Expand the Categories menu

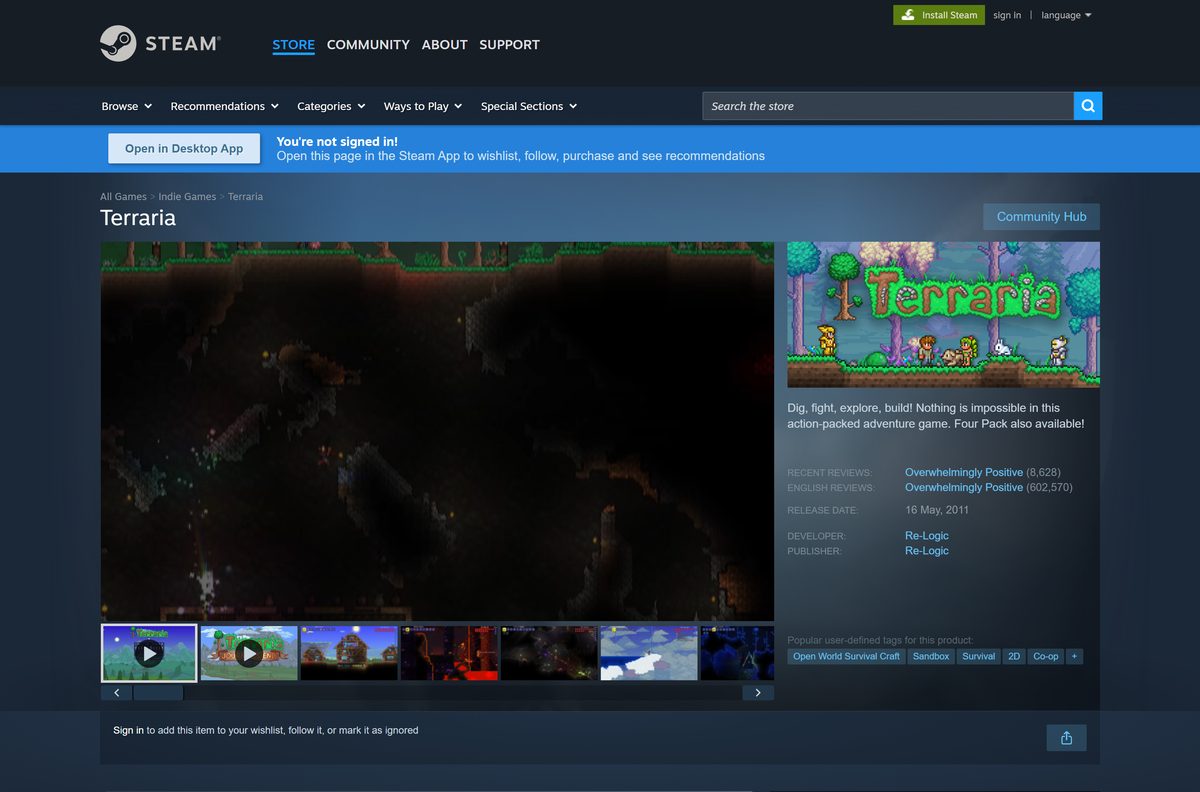[x=332, y=106]
